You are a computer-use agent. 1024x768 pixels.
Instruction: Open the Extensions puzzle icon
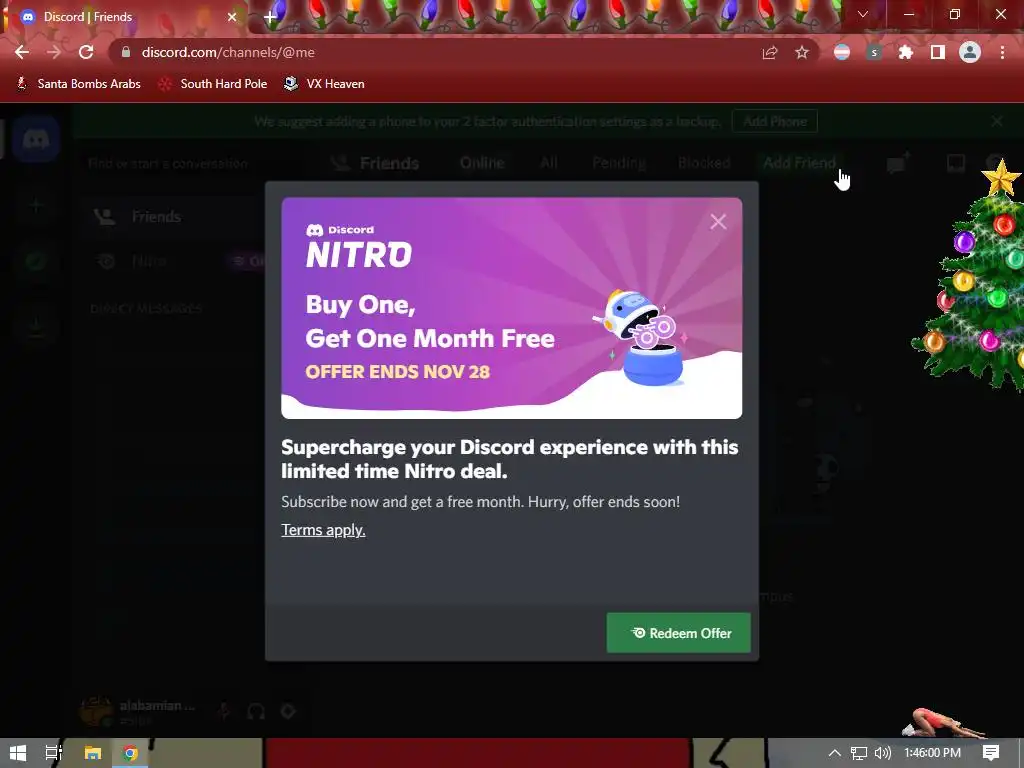click(906, 52)
